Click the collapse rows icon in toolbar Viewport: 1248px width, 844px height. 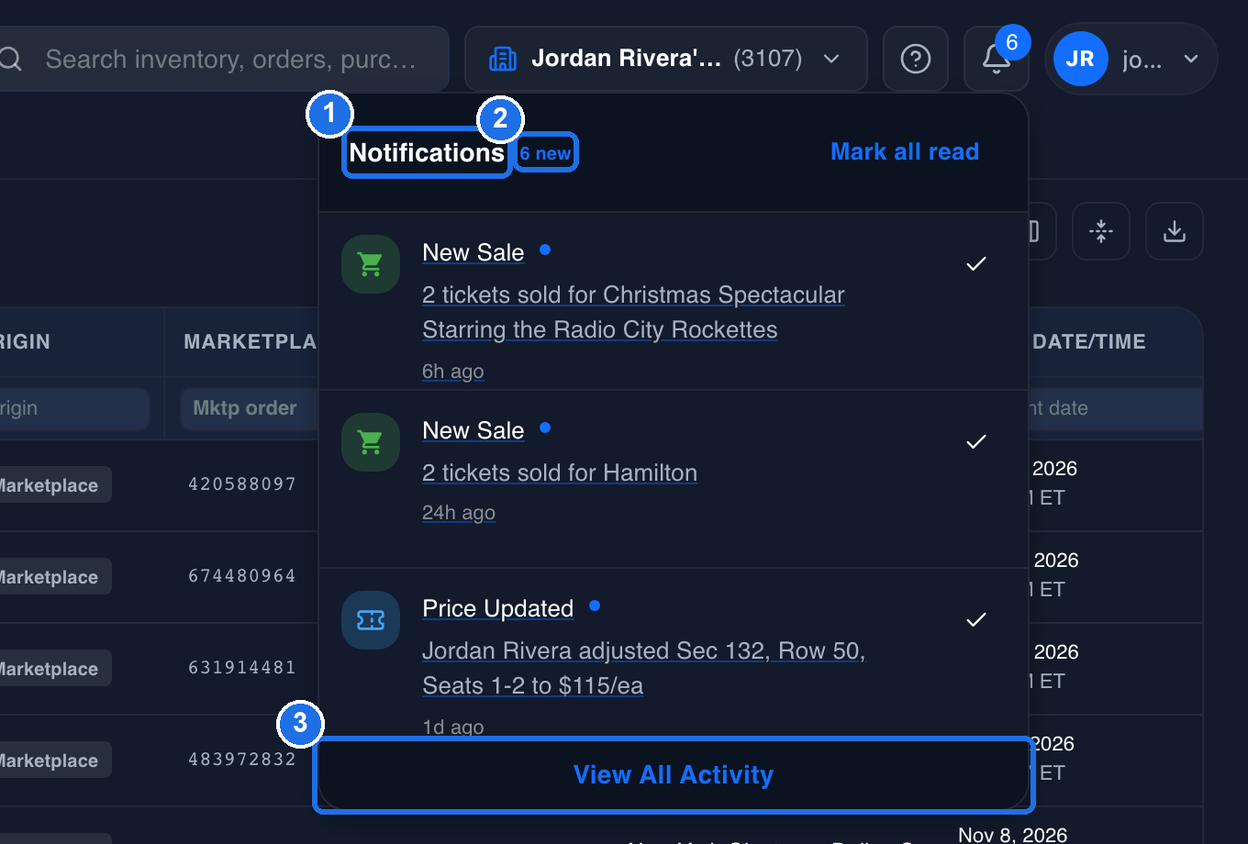[x=1101, y=232]
